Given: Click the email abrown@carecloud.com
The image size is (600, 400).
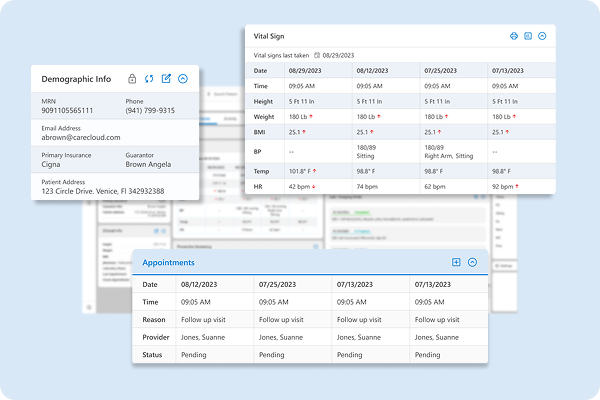Looking at the screenshot, I should [x=82, y=138].
